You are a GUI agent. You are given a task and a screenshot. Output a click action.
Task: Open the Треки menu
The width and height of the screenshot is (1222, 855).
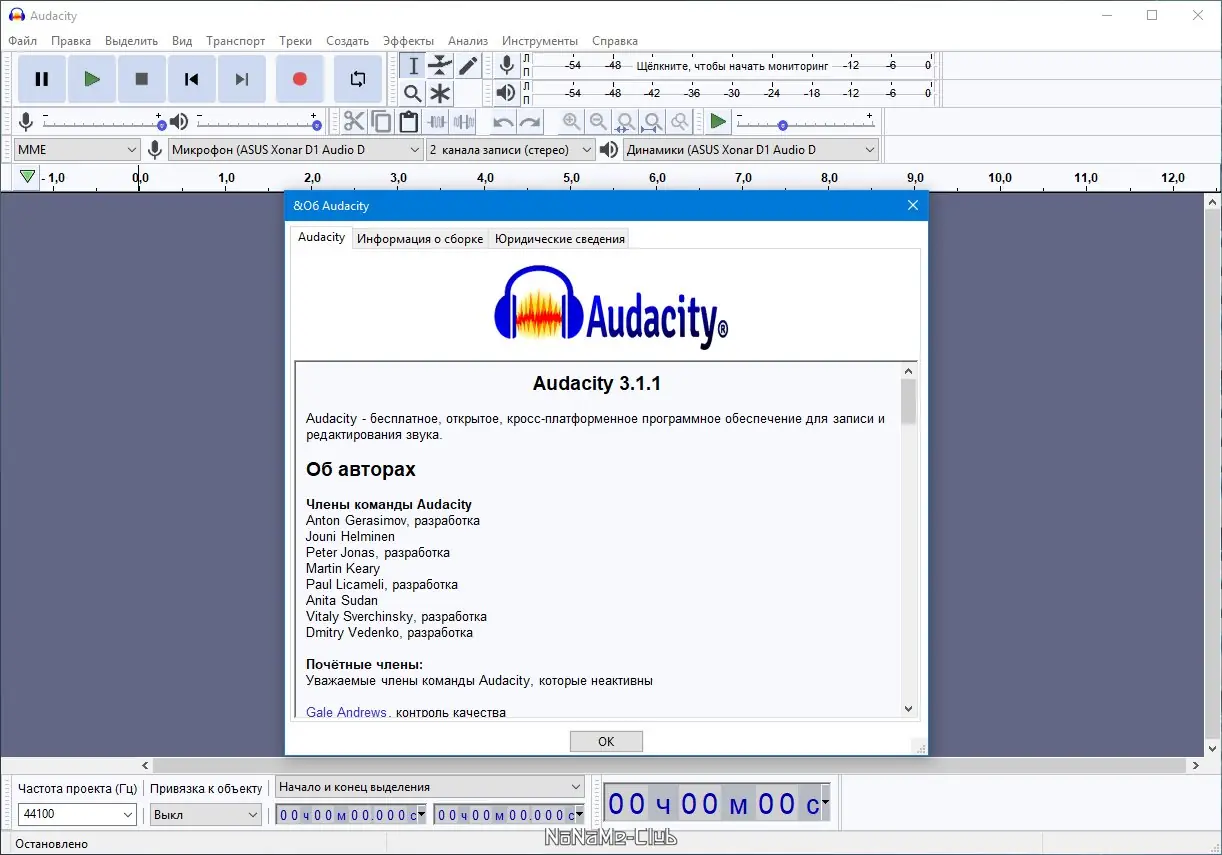296,41
